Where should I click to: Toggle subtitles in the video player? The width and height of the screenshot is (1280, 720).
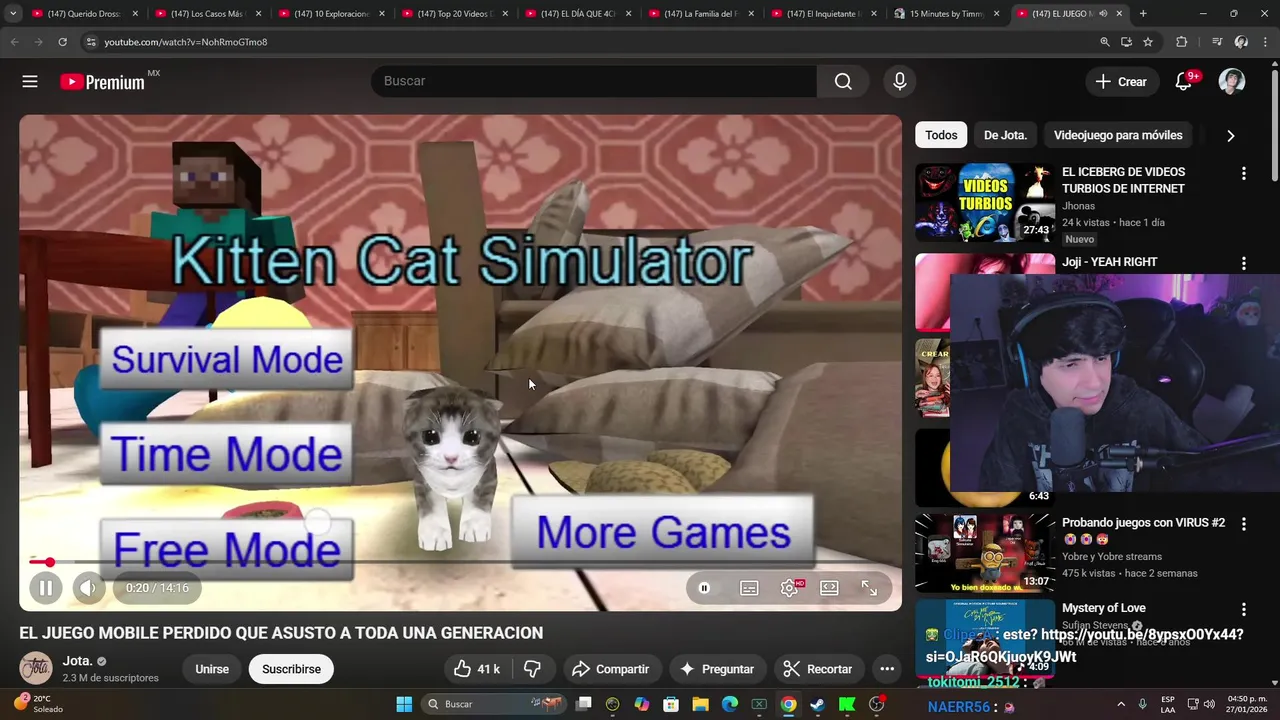click(x=749, y=588)
